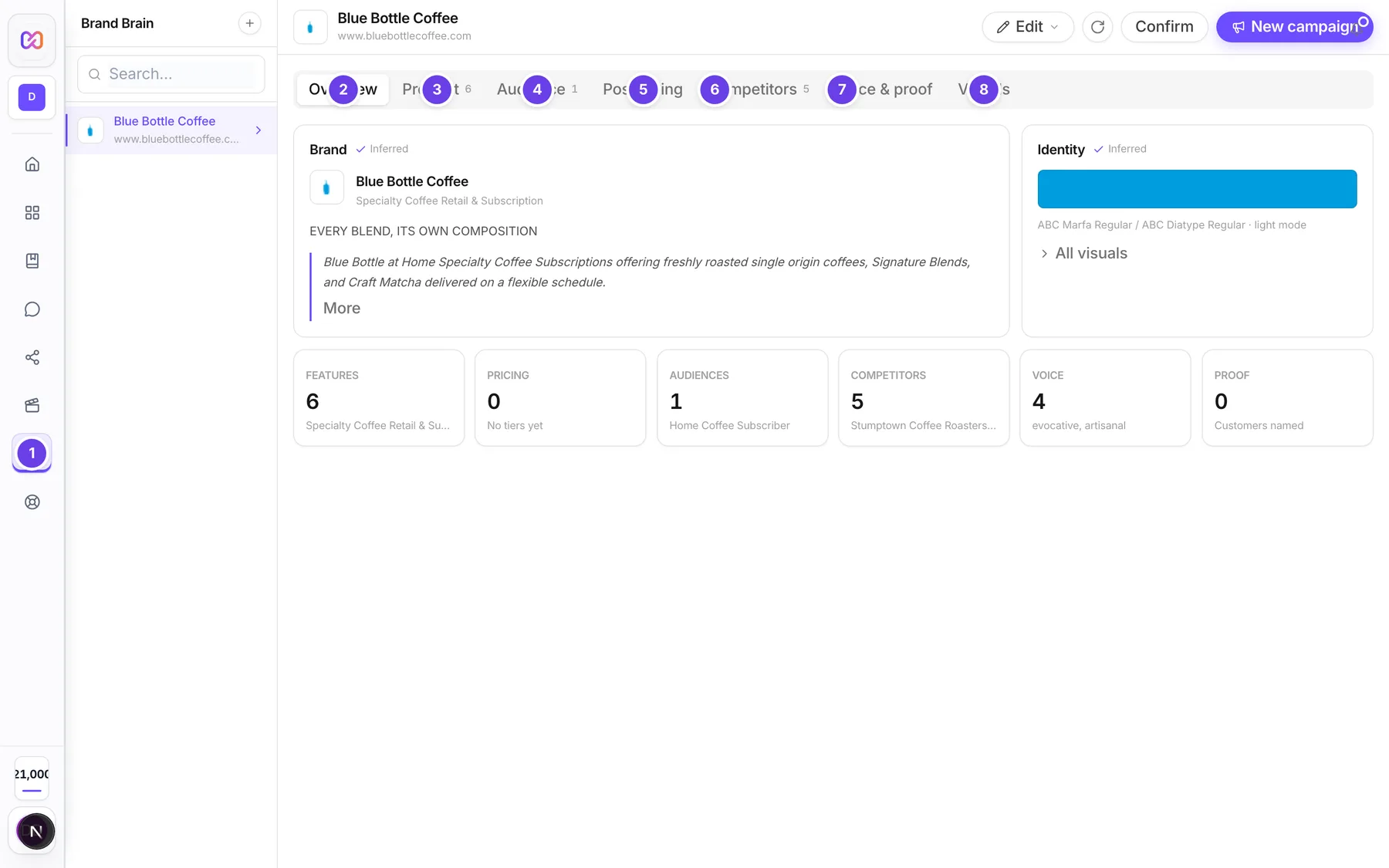Open the Voice stat card
The height and width of the screenshot is (868, 1389).
pyautogui.click(x=1105, y=398)
